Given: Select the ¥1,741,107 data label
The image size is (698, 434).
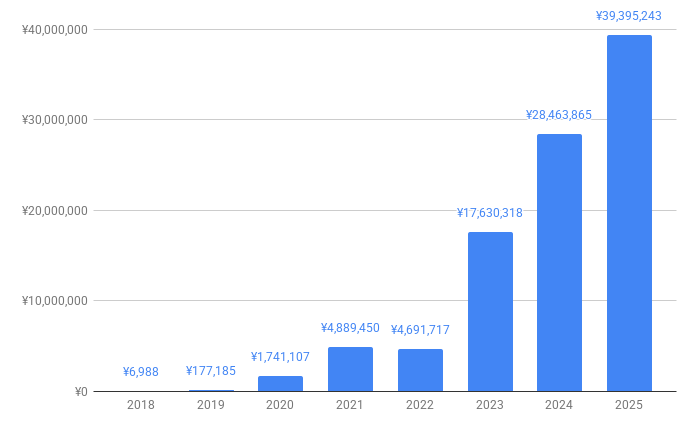Looking at the screenshot, I should click(x=280, y=357).
